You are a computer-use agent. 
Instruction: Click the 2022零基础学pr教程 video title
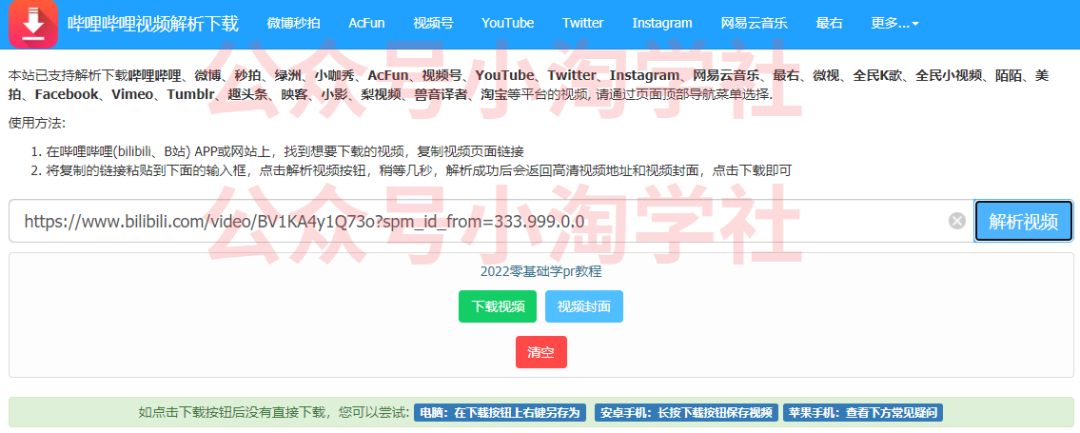point(541,272)
